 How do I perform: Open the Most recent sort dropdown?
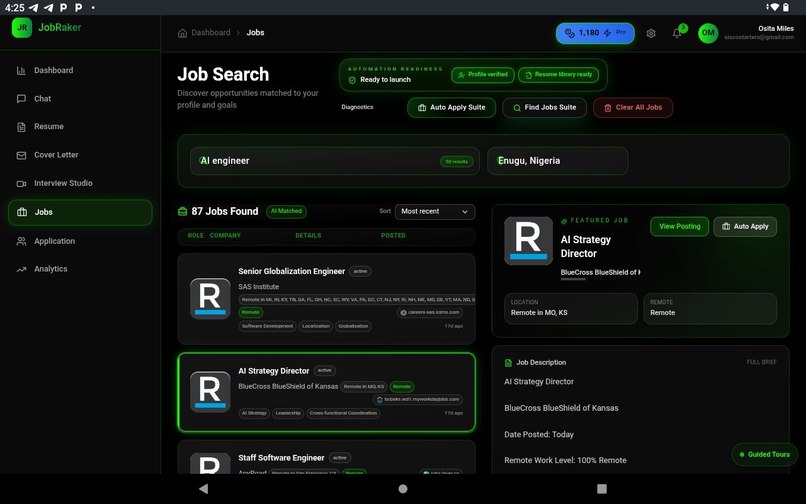tap(435, 211)
